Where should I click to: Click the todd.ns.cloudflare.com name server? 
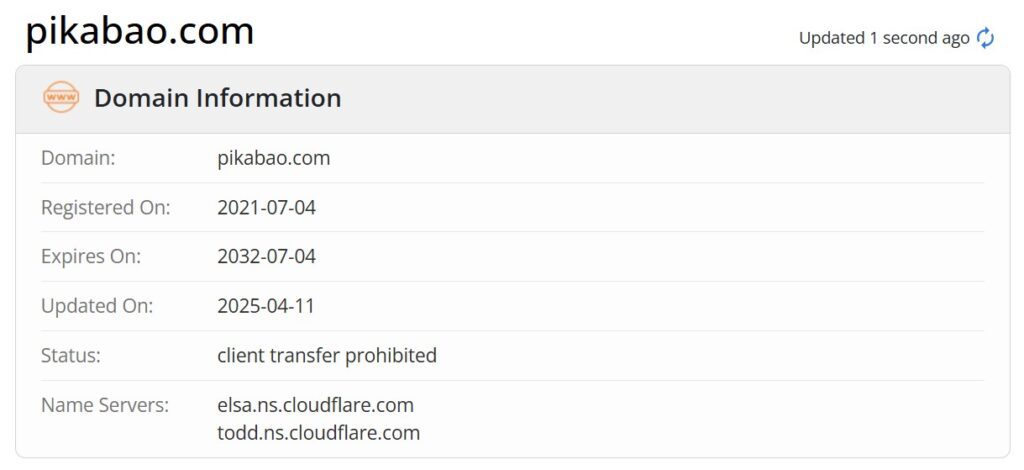click(x=318, y=433)
